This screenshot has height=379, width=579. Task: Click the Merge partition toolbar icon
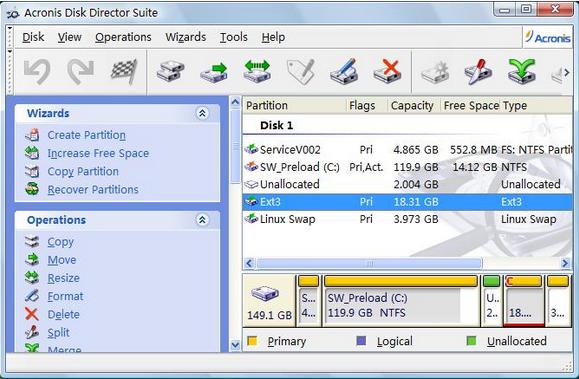tap(521, 71)
